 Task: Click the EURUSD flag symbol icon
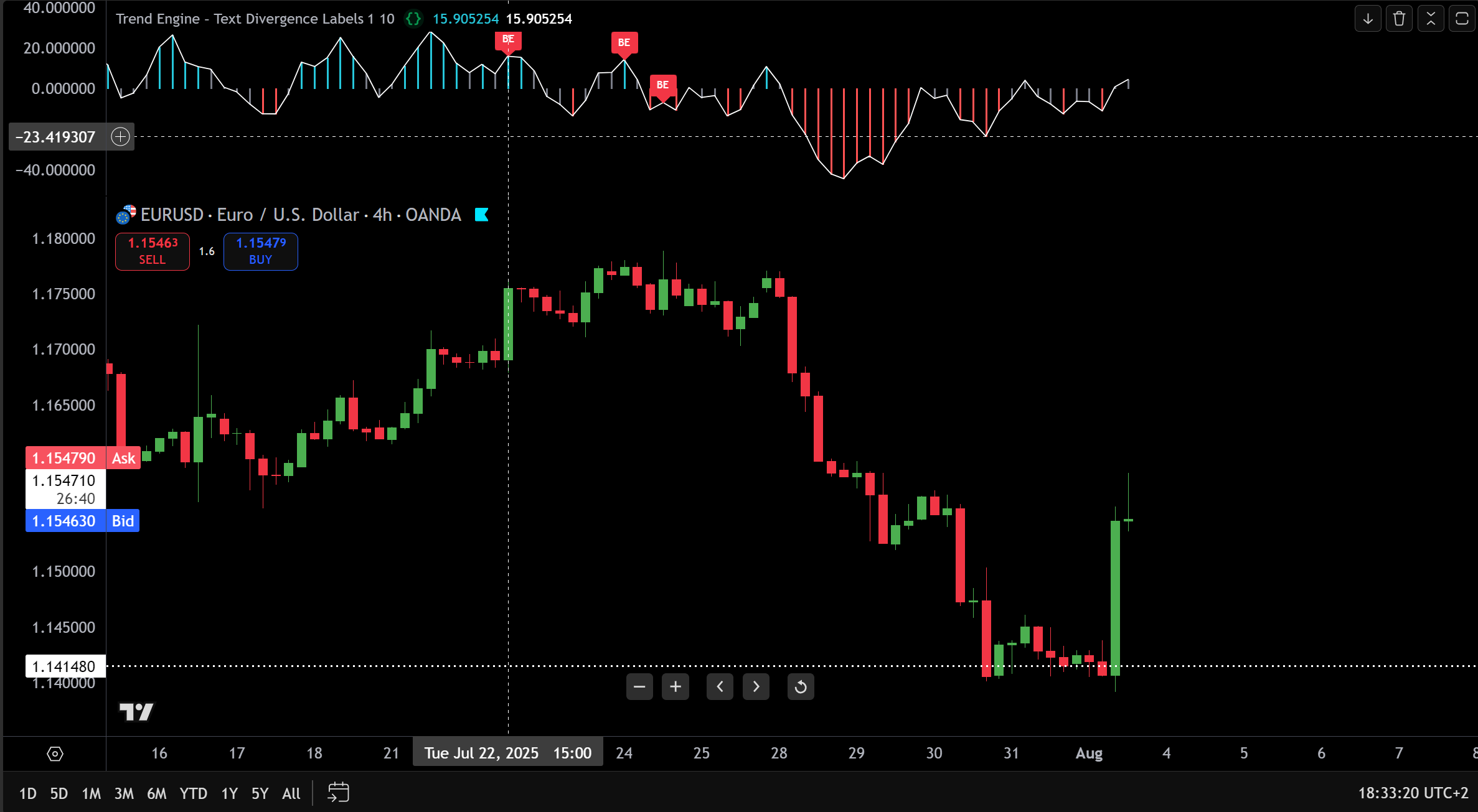[x=126, y=215]
